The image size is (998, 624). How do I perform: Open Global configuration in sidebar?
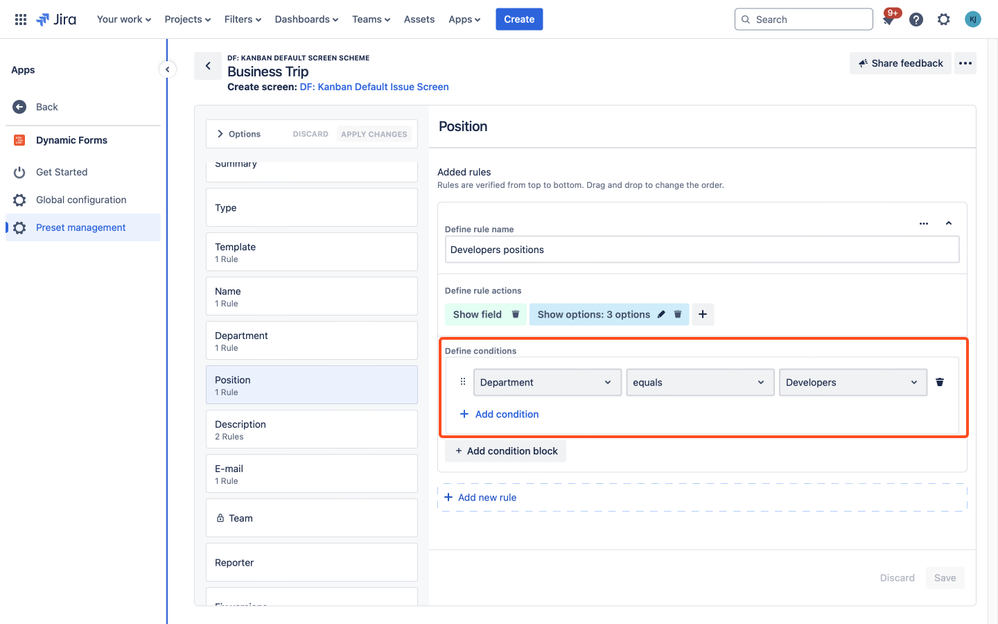pyautogui.click(x=83, y=200)
